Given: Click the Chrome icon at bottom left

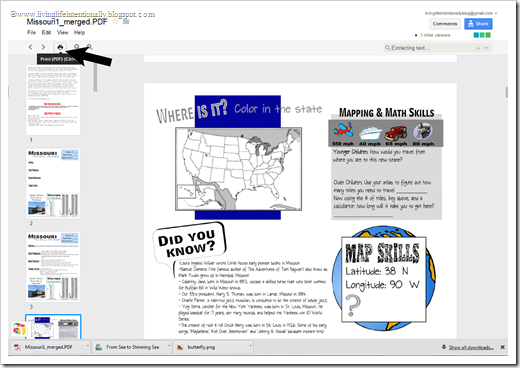Looking at the screenshot, I should [19, 329].
